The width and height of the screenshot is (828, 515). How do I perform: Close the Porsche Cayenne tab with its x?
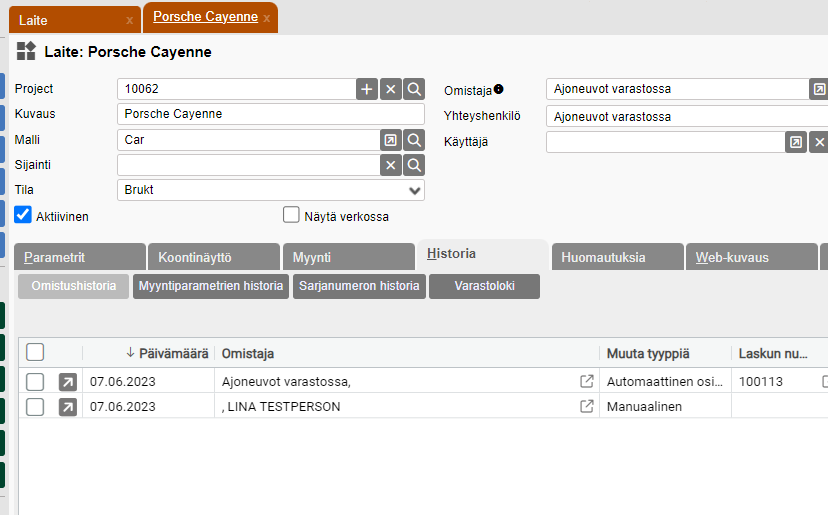(x=267, y=18)
